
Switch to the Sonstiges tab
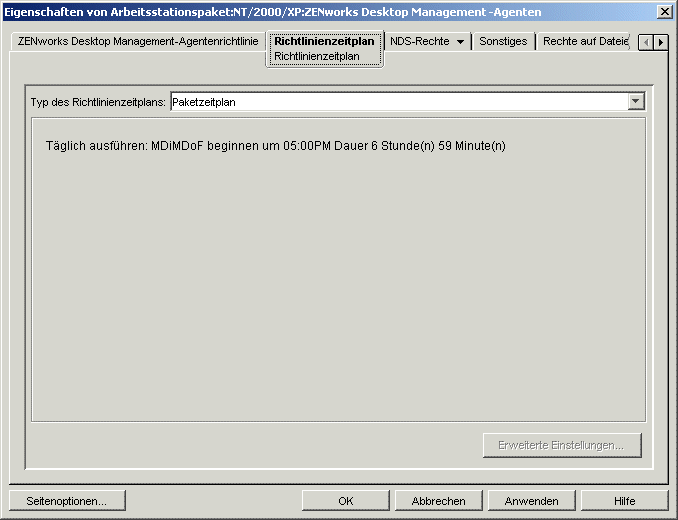click(503, 41)
